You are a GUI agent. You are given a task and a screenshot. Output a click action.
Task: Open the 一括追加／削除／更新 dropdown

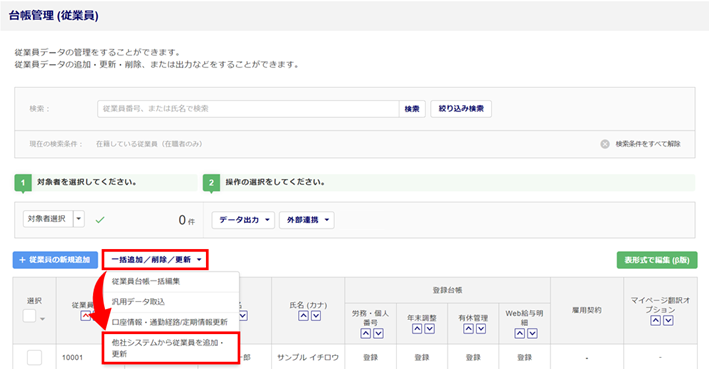(155, 260)
